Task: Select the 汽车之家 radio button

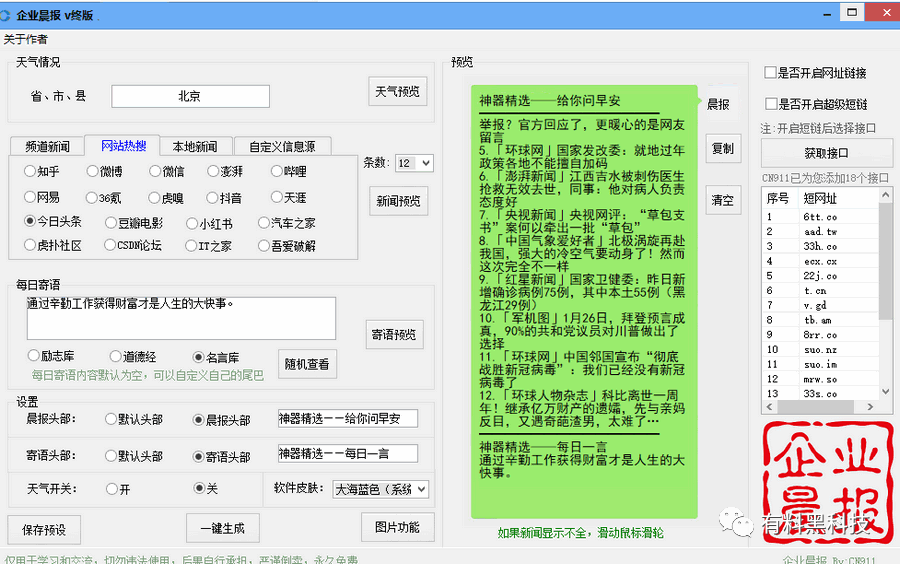Action: click(263, 223)
